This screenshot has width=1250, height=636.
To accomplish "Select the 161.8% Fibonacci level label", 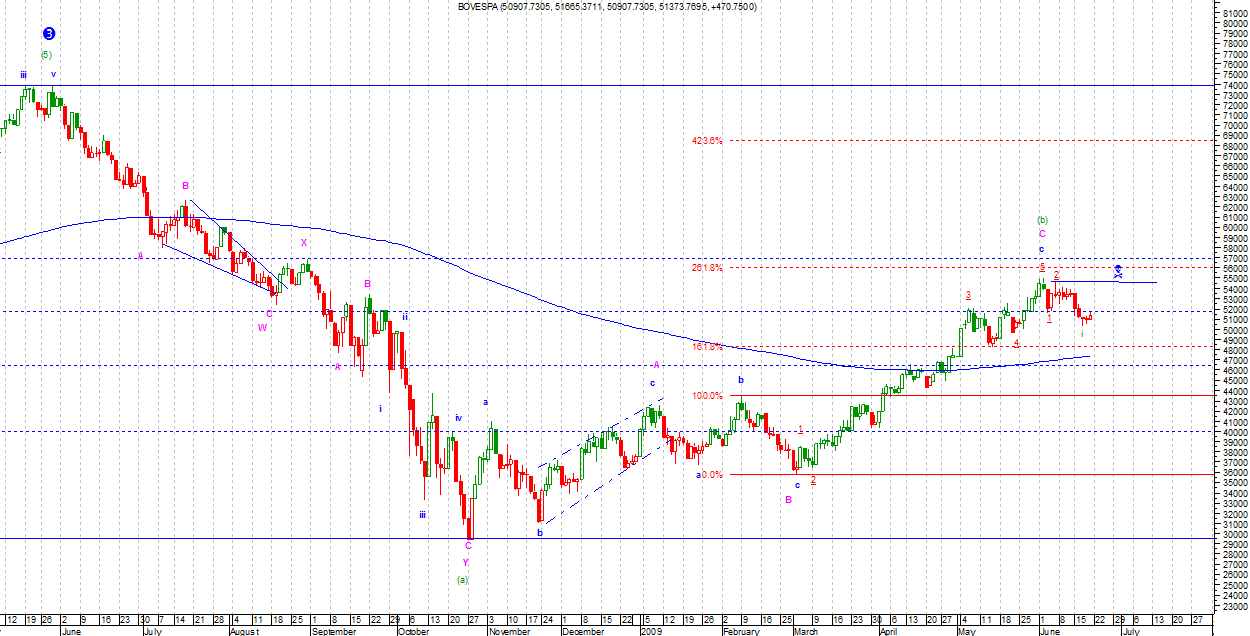I will tap(706, 346).
